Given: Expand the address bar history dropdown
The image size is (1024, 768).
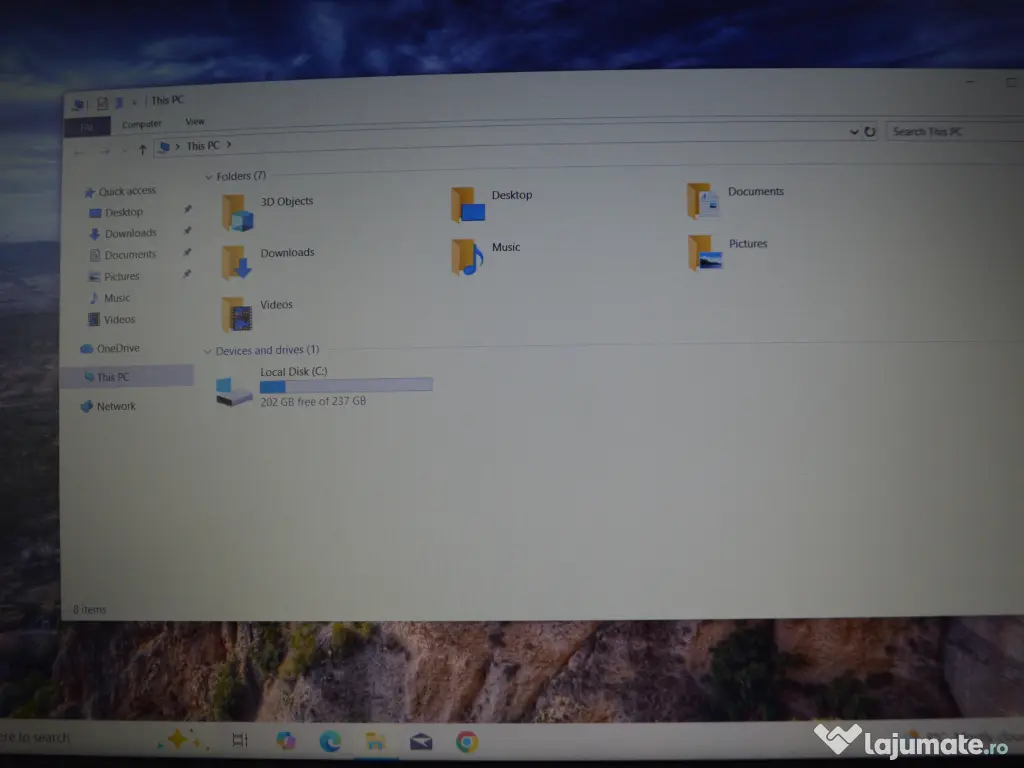Looking at the screenshot, I should (853, 132).
